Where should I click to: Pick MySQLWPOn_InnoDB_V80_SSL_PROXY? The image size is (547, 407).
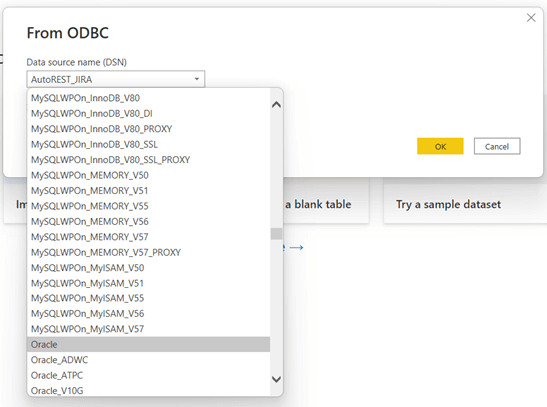pos(148,159)
